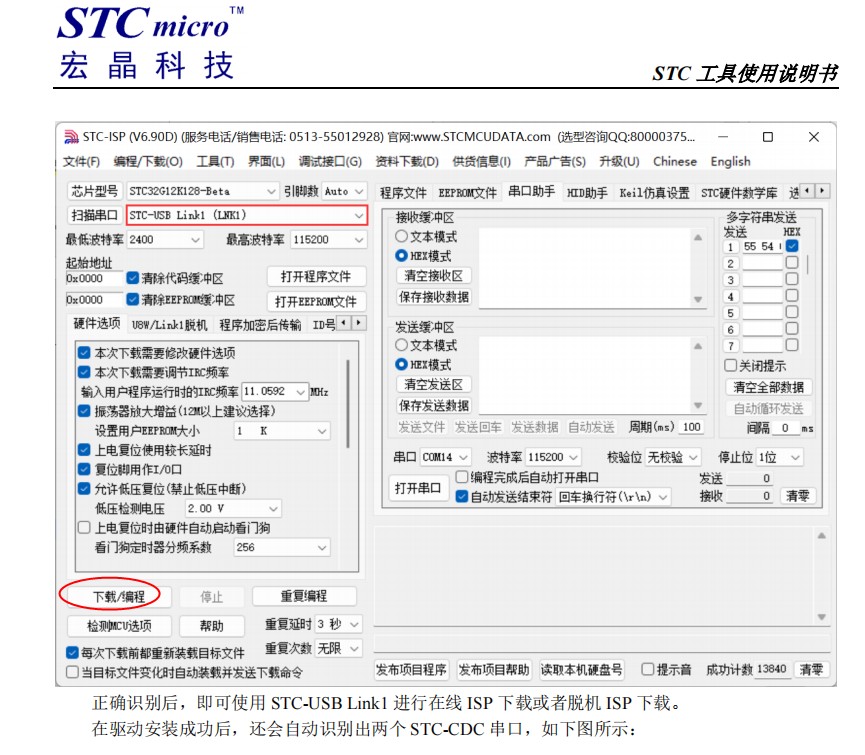Toggle 清除代码缓冲区 checkbox
865x755 pixels.
click(x=132, y=278)
